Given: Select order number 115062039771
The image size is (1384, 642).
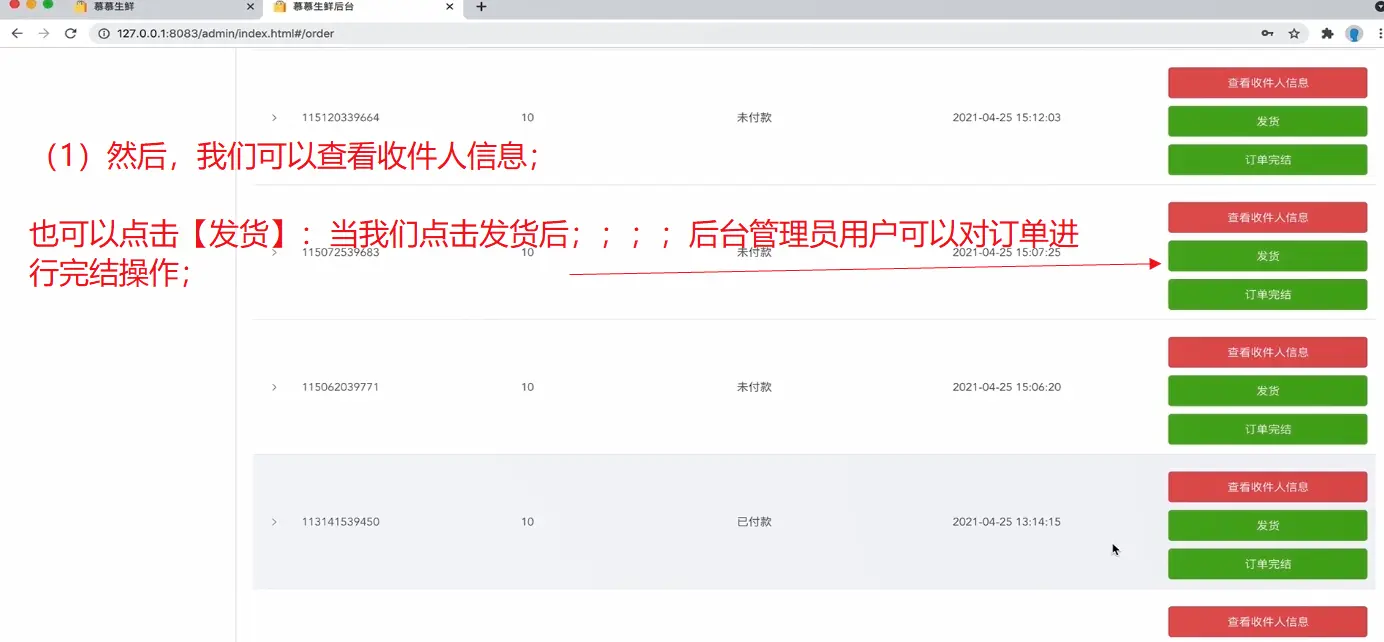Looking at the screenshot, I should point(341,387).
